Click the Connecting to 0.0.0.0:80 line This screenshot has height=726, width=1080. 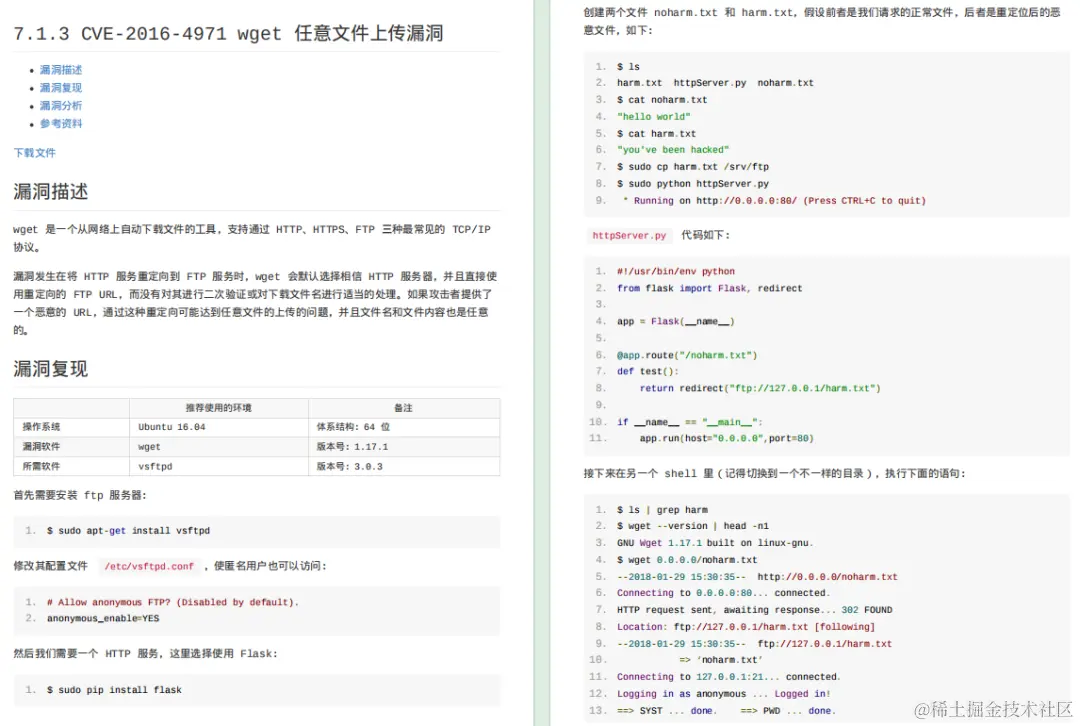(723, 592)
